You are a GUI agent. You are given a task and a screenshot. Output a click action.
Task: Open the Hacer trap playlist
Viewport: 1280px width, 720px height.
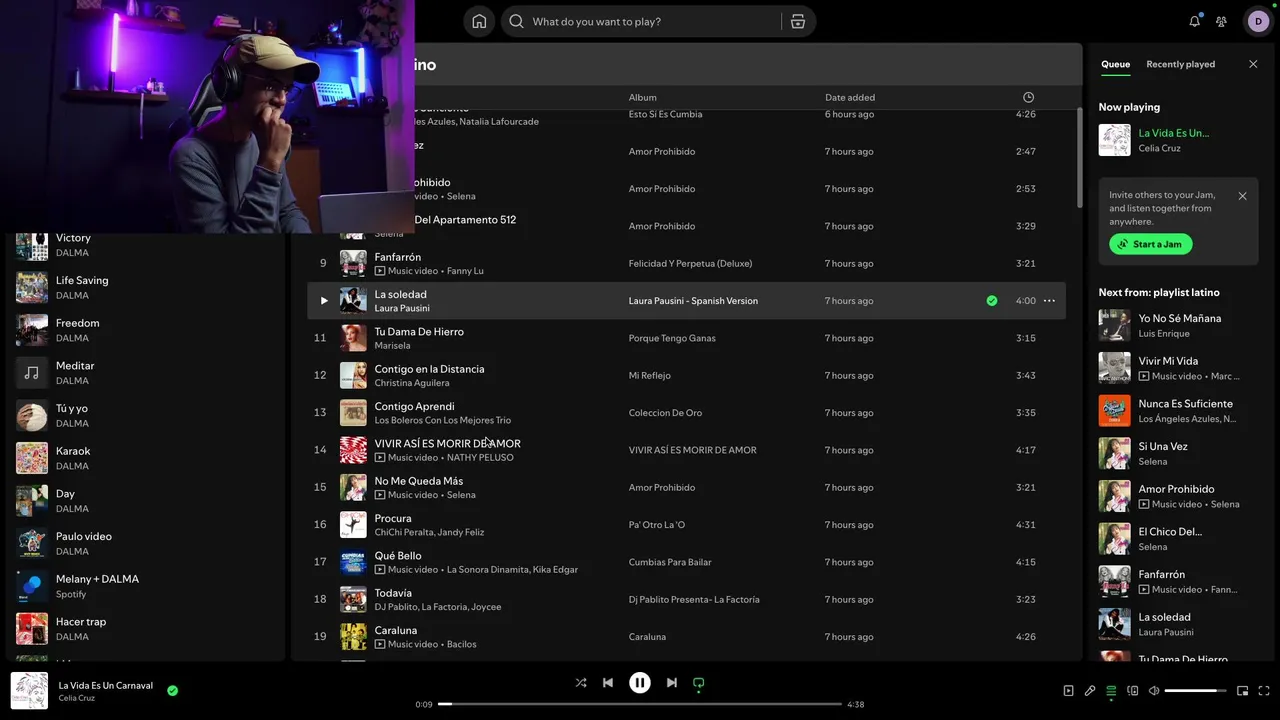[x=145, y=629]
